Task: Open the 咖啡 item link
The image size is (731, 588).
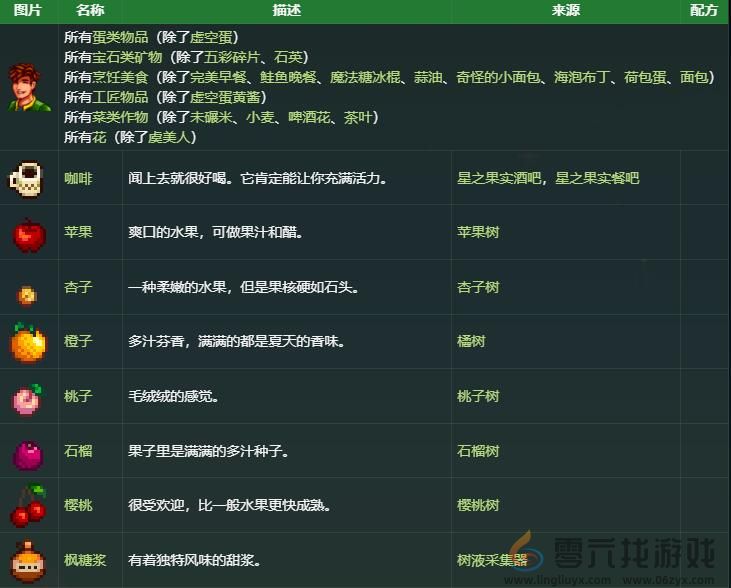Action: pos(78,179)
